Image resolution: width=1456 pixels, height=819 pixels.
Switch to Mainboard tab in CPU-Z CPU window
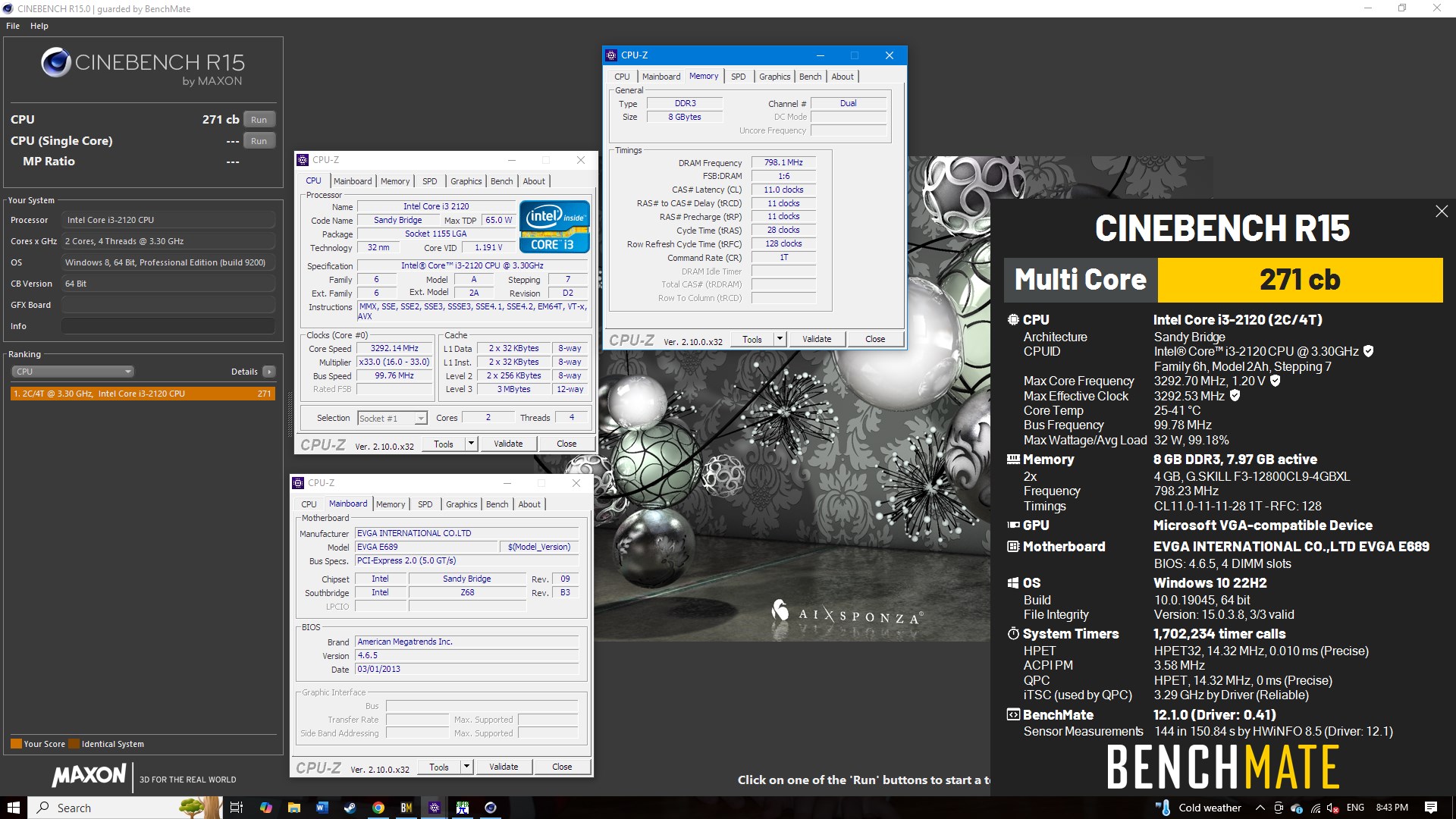pyautogui.click(x=353, y=181)
